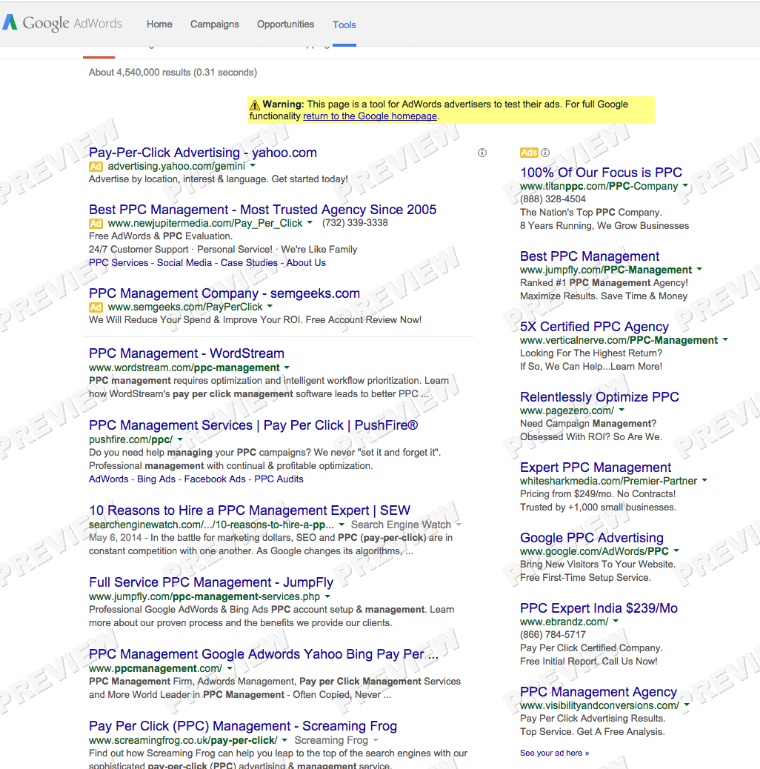The height and width of the screenshot is (769, 760).
Task: Expand dropdown next to advertising.yahoo.com/gemini
Action: (x=253, y=166)
